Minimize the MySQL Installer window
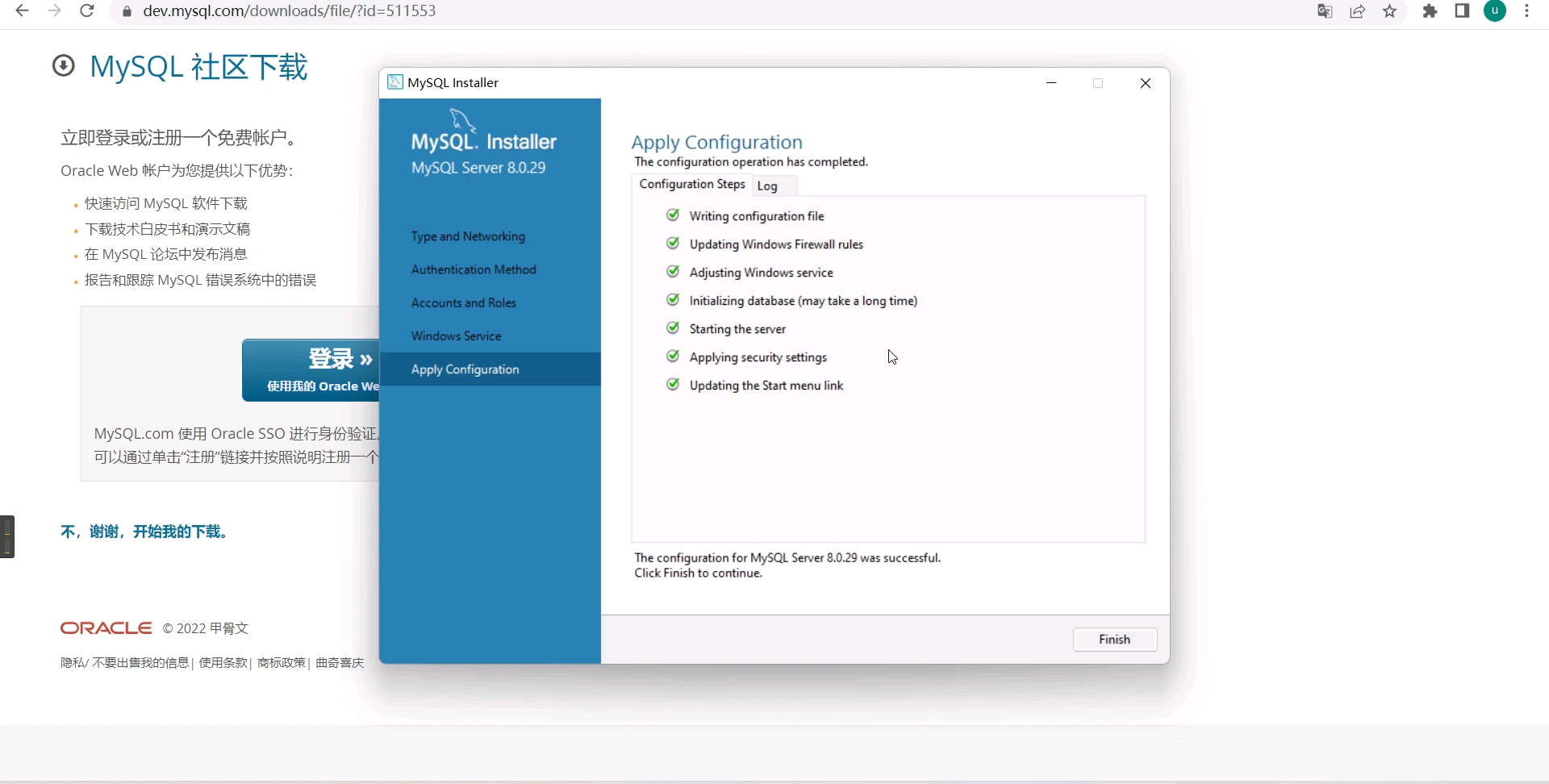This screenshot has height=784, width=1549. click(x=1051, y=82)
